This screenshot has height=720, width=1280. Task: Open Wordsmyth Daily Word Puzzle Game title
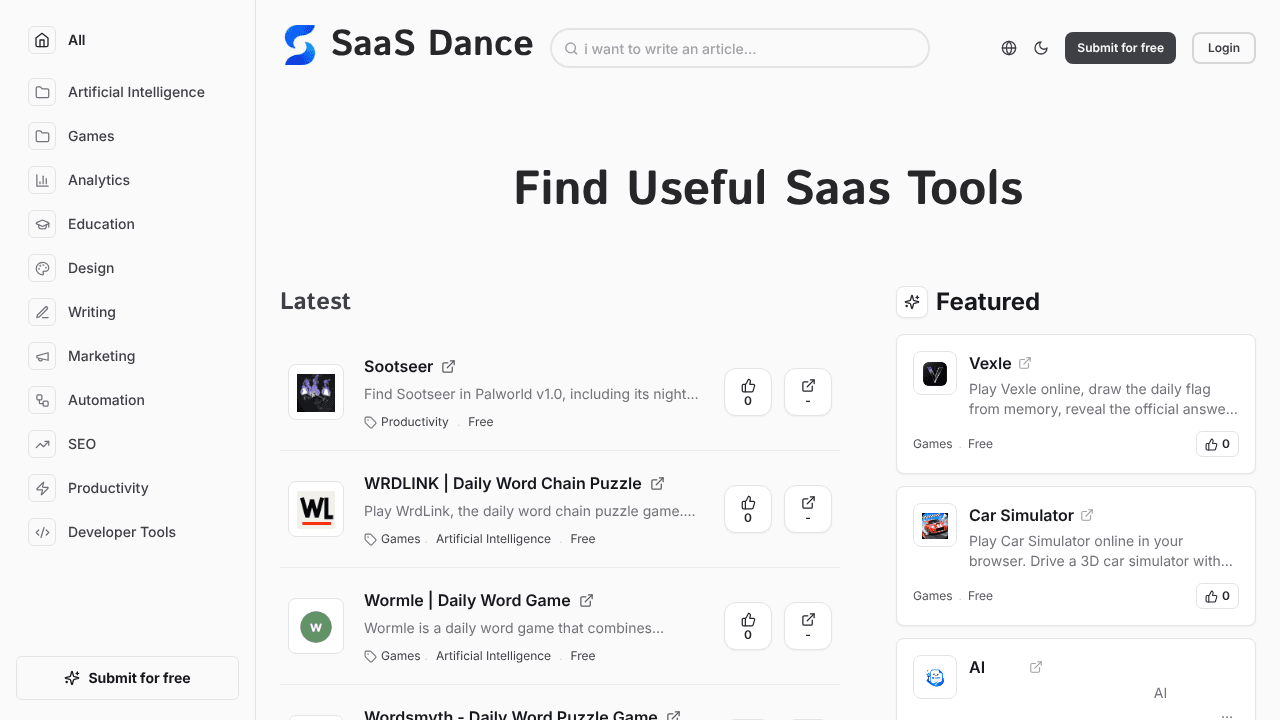click(510, 714)
